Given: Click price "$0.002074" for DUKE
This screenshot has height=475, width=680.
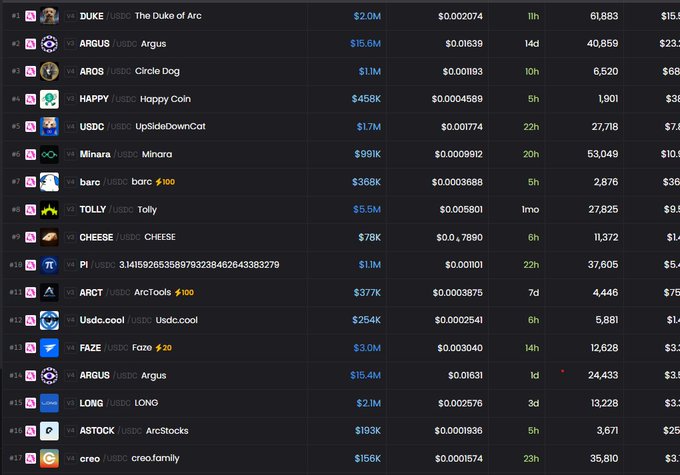Looking at the screenshot, I should [460, 16].
